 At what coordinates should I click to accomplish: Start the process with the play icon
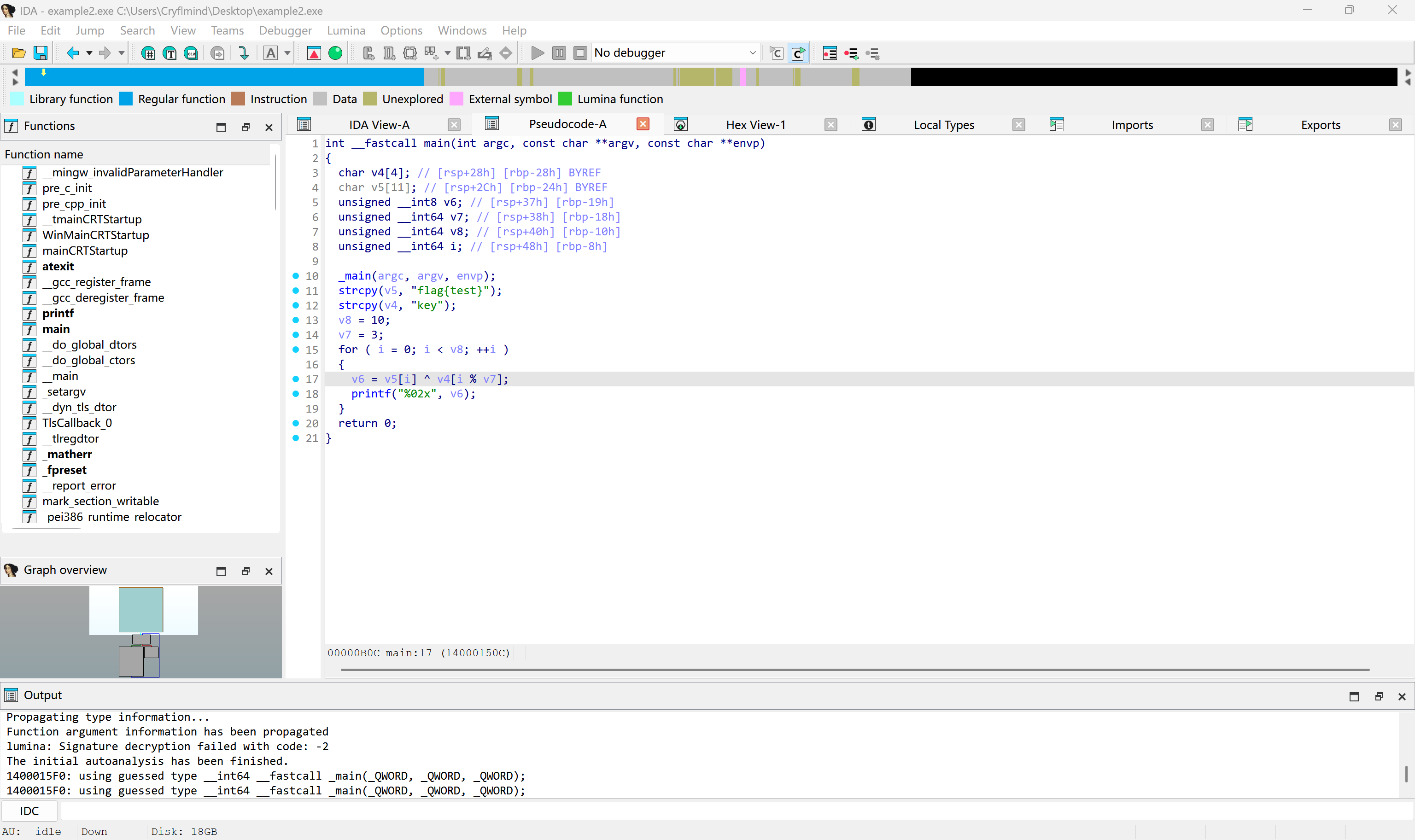[x=537, y=52]
